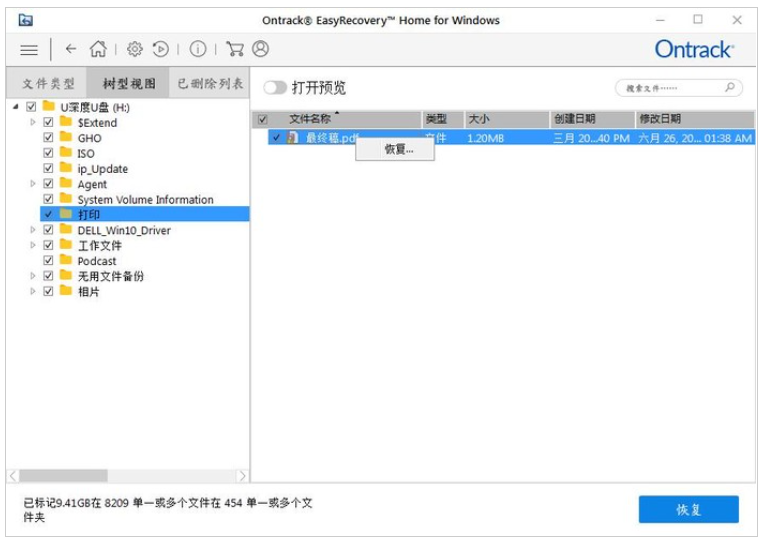Switch to the 文件类型 tab

(x=47, y=84)
